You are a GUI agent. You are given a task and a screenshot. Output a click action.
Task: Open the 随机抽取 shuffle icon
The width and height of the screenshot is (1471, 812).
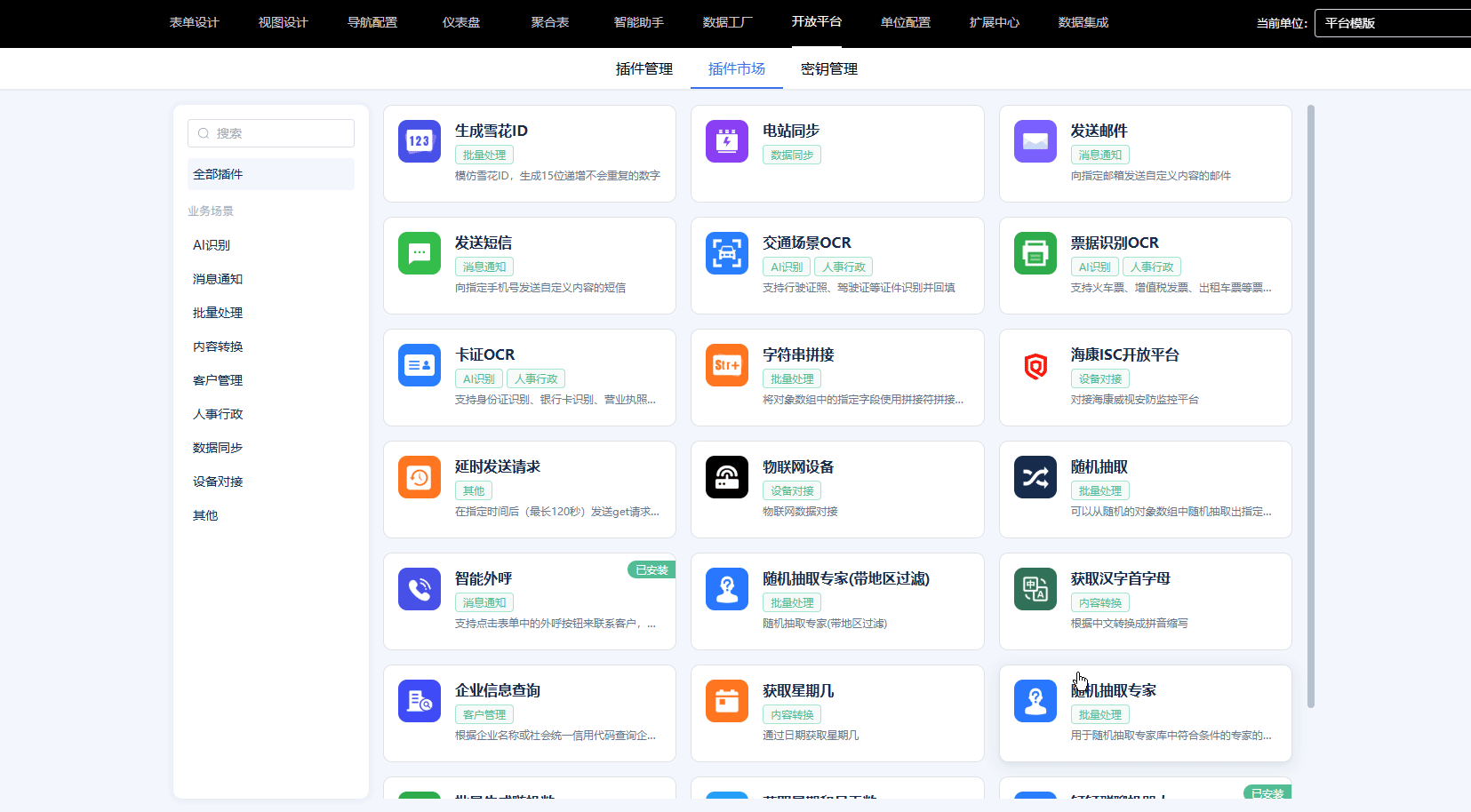[1035, 477]
